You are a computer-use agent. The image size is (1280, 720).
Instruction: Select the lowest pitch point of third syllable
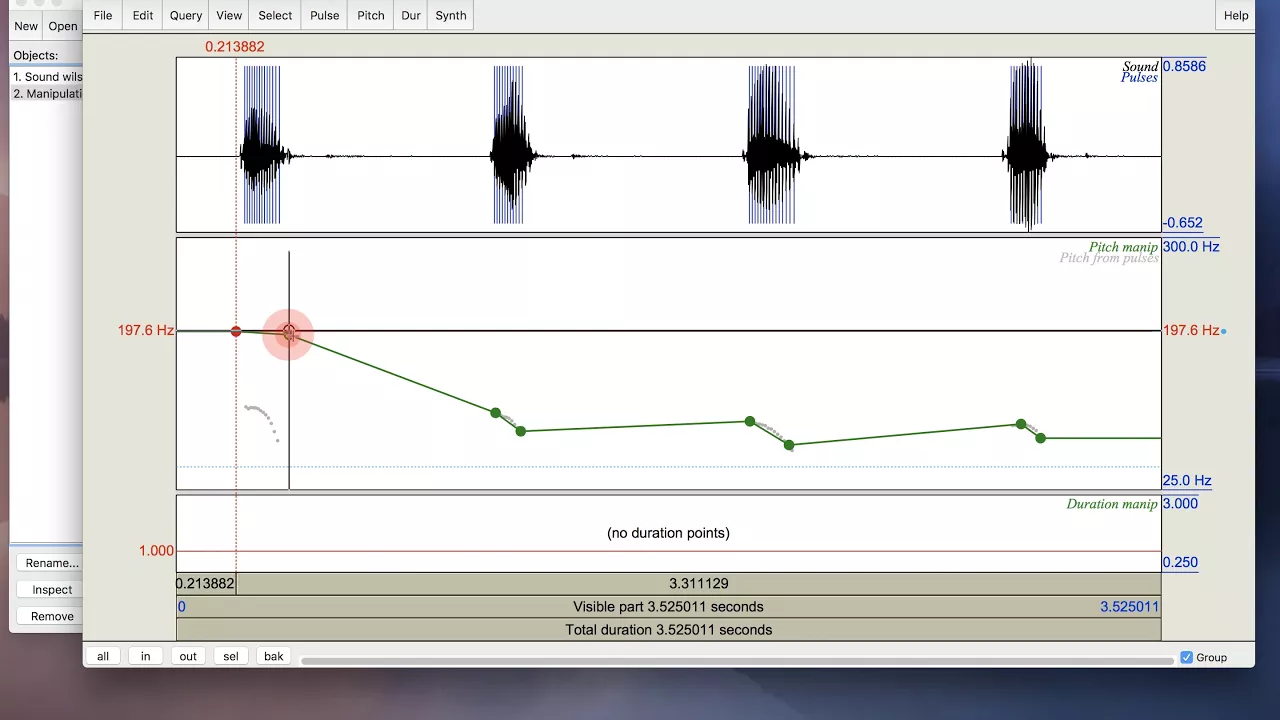(x=789, y=445)
